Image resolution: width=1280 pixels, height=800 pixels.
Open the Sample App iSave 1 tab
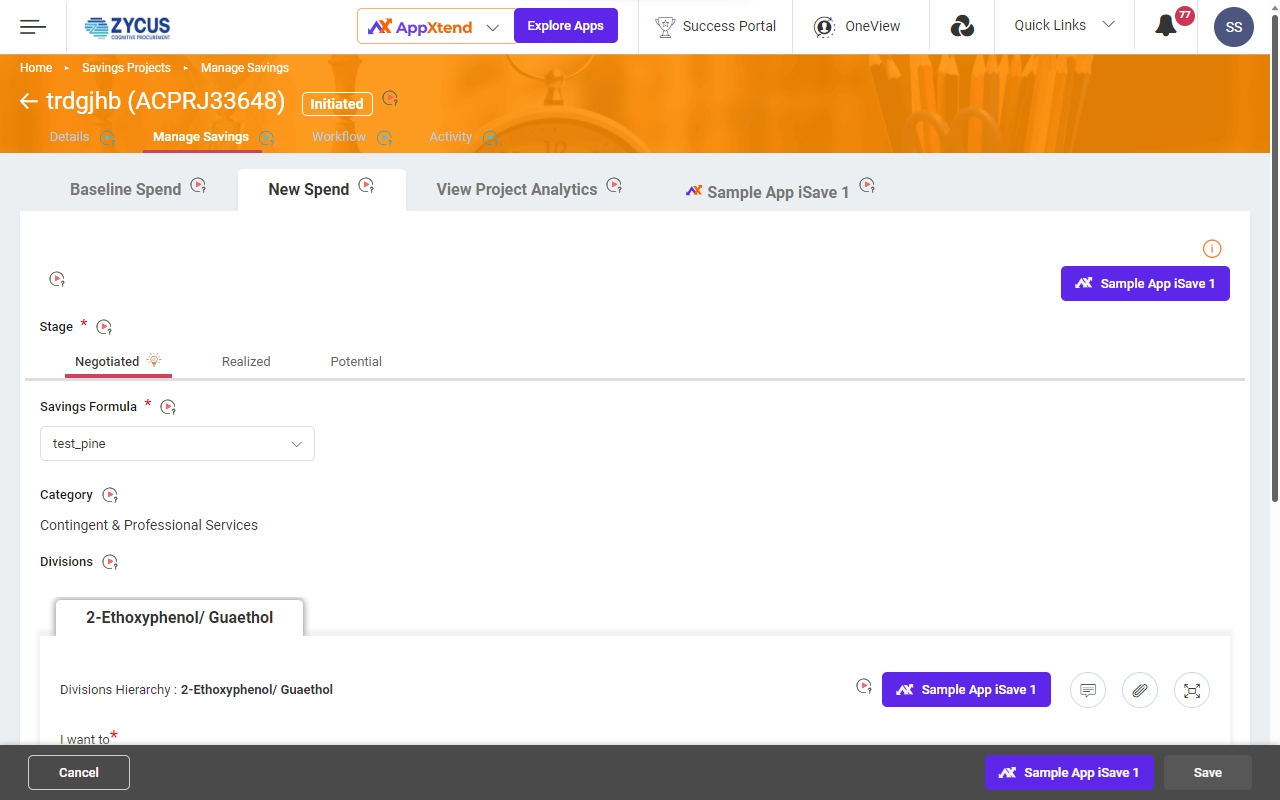pos(767,192)
